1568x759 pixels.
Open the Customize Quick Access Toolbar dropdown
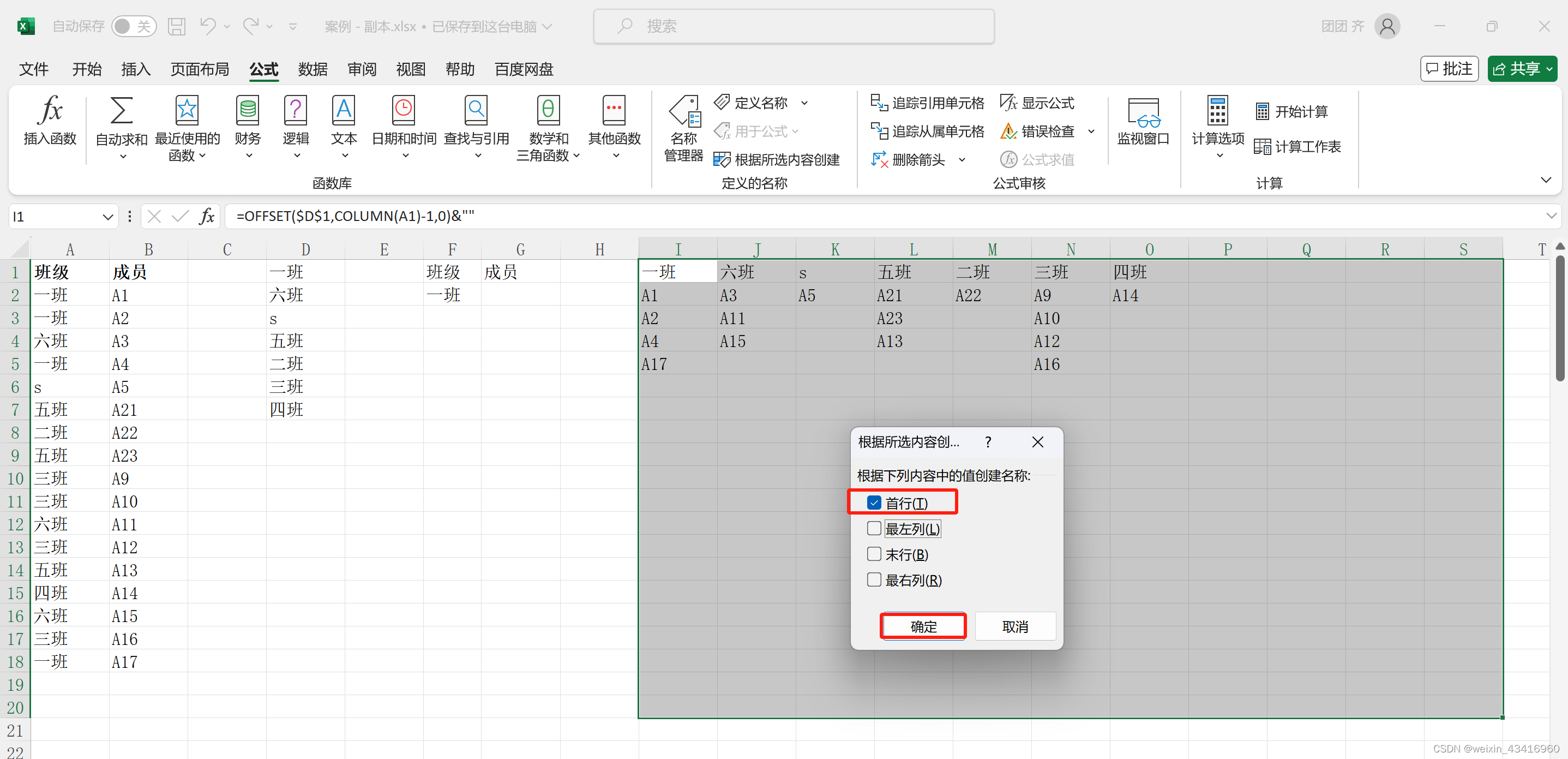pyautogui.click(x=293, y=26)
